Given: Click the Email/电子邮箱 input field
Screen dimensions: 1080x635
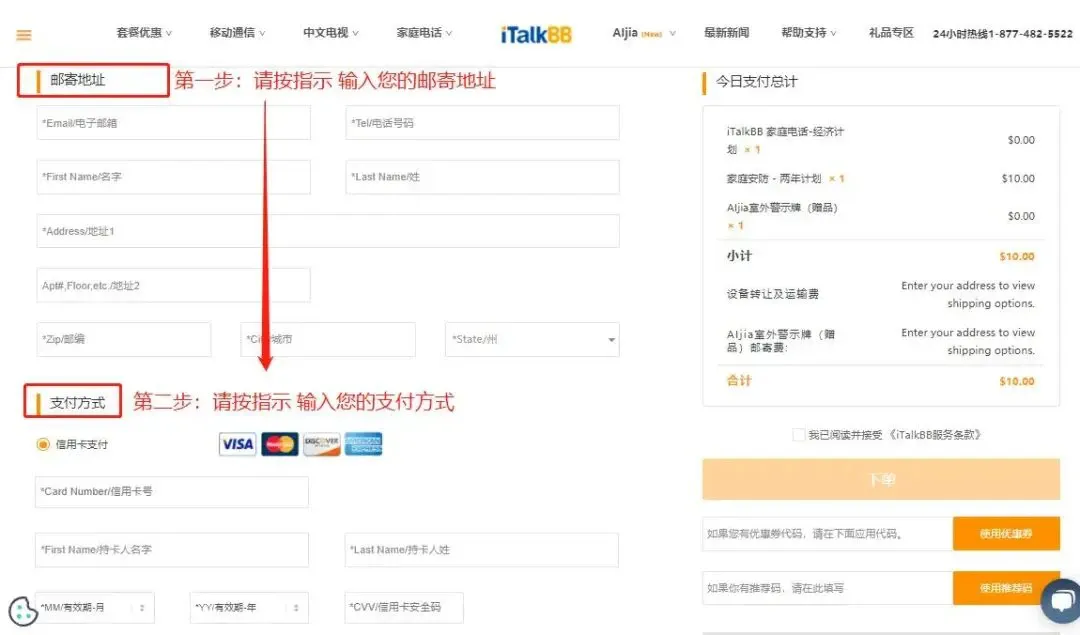Looking at the screenshot, I should [173, 124].
